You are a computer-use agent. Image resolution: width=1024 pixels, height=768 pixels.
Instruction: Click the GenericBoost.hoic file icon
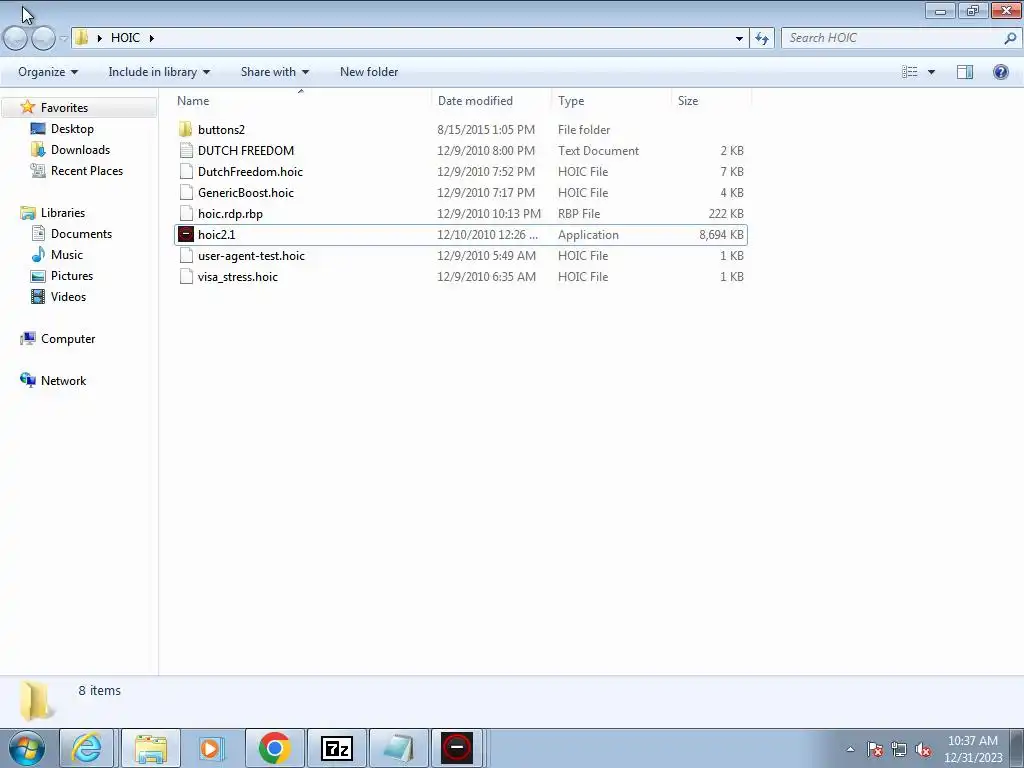[x=186, y=193]
